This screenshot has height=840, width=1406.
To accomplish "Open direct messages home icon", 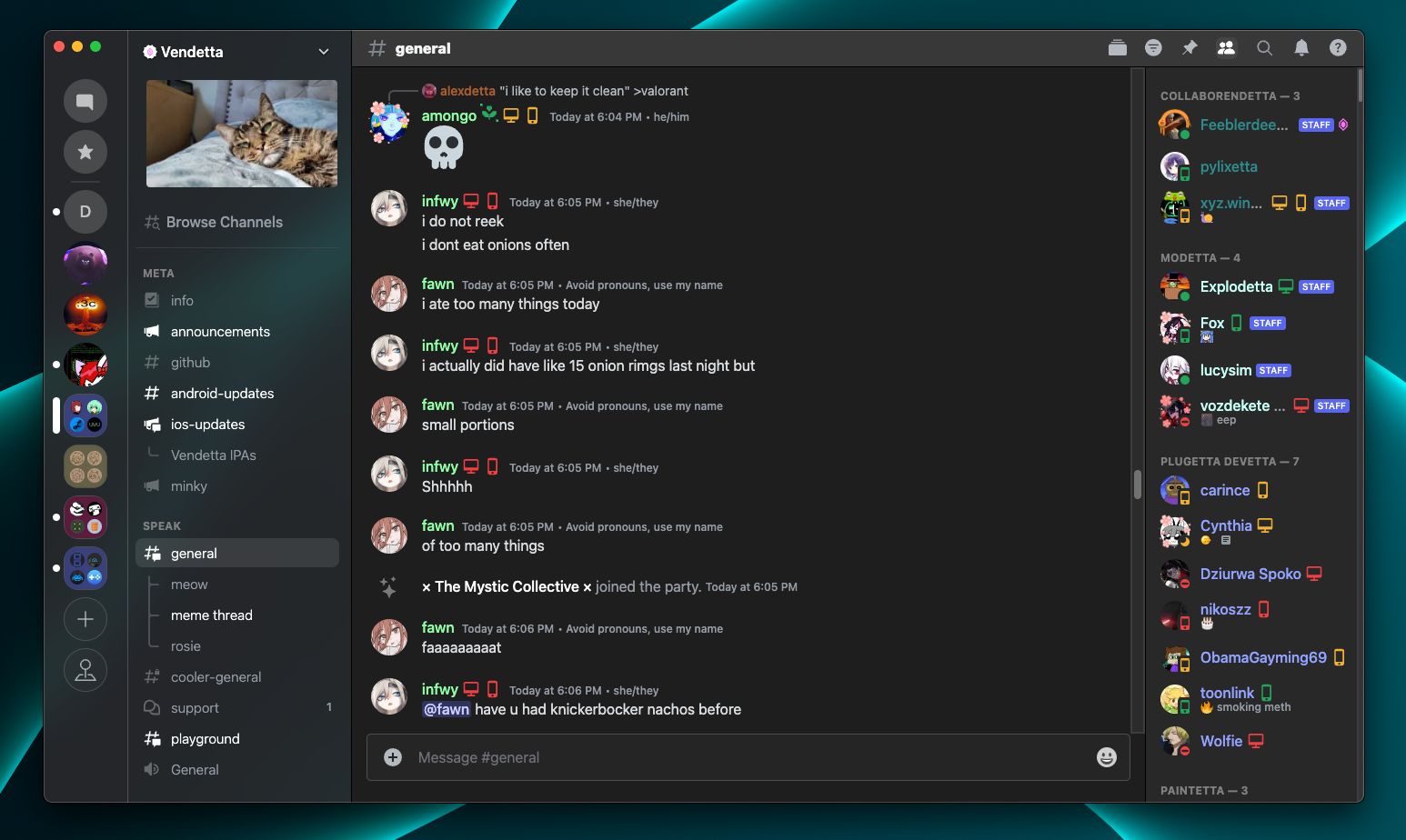I will (85, 101).
